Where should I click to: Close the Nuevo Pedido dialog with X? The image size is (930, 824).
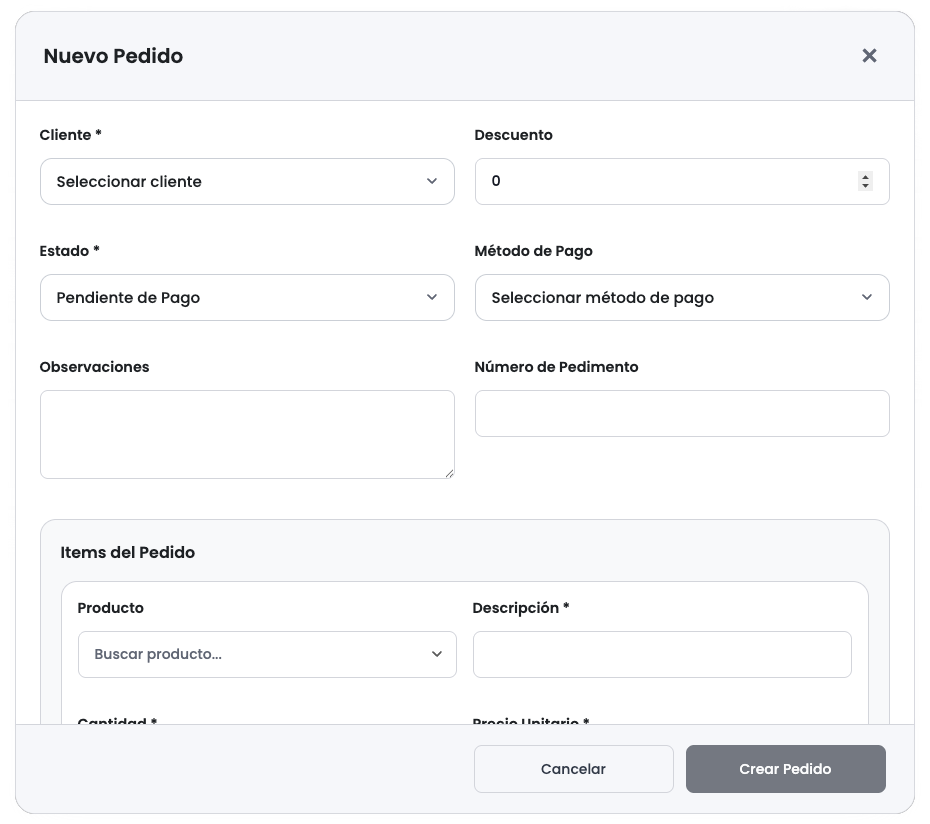(869, 56)
